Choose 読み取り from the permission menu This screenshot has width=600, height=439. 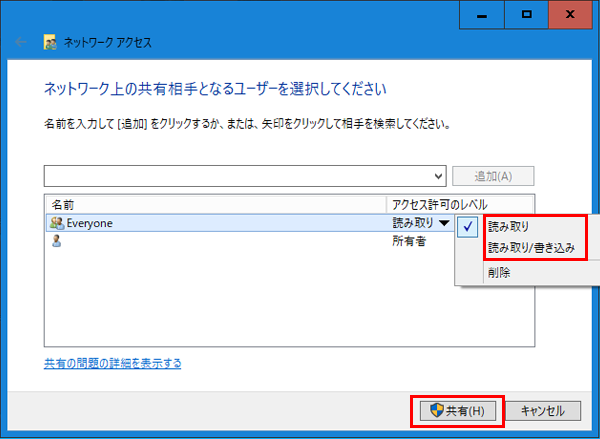coord(509,227)
